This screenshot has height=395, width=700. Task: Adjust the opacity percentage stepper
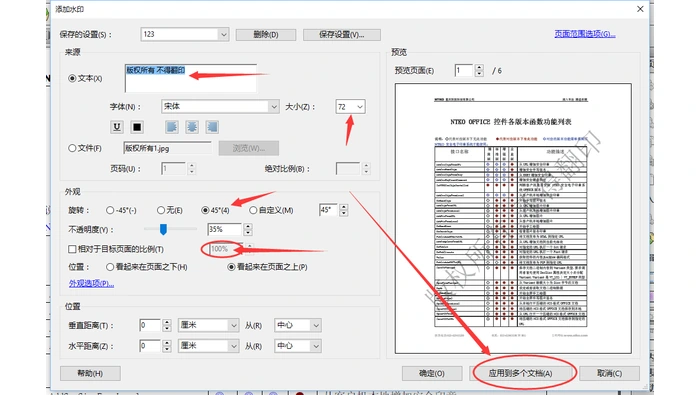pyautogui.click(x=248, y=229)
